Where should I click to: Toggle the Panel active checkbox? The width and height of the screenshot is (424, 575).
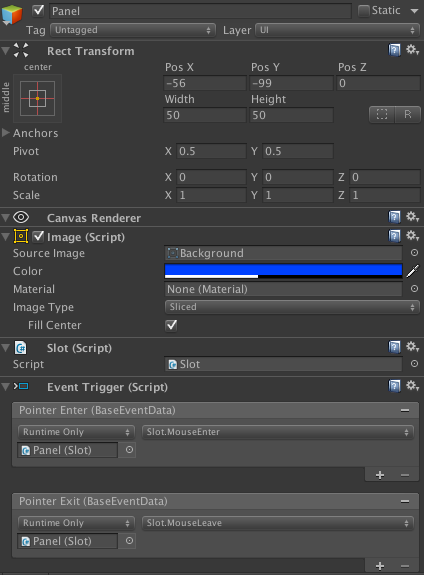(38, 10)
